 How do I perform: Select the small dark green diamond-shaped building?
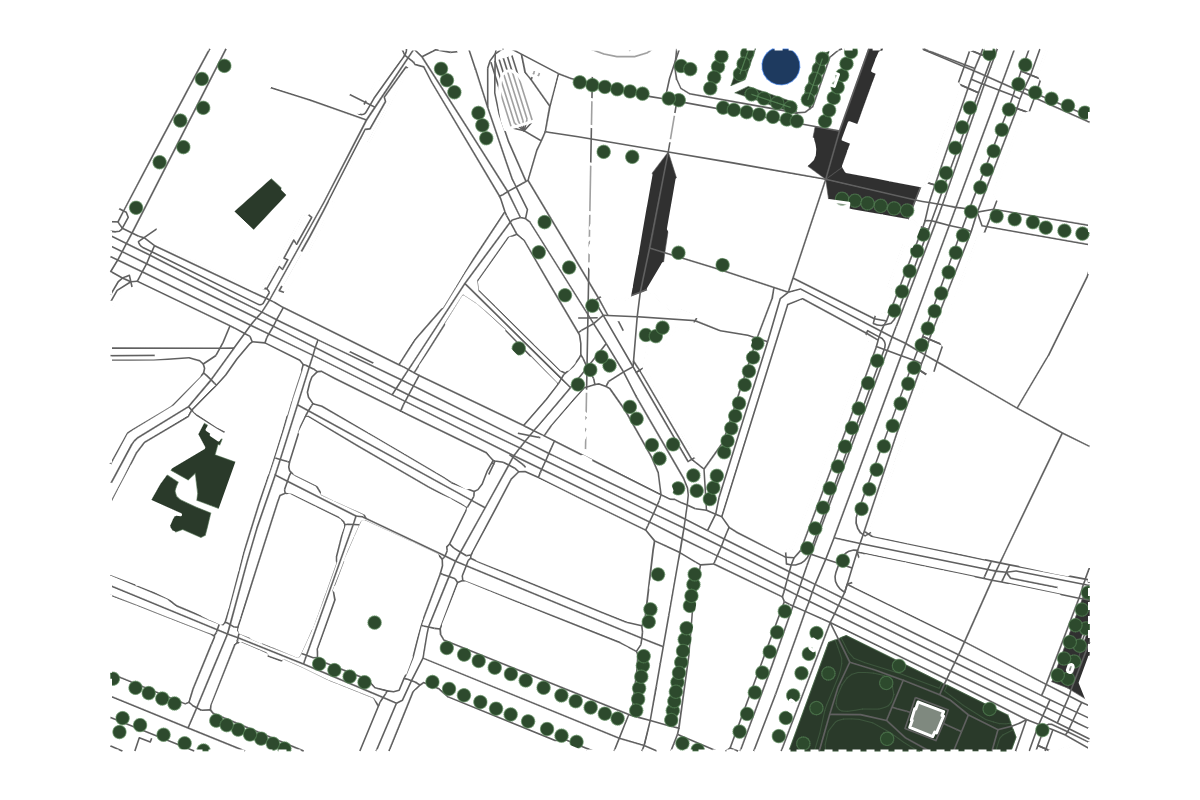[260, 204]
